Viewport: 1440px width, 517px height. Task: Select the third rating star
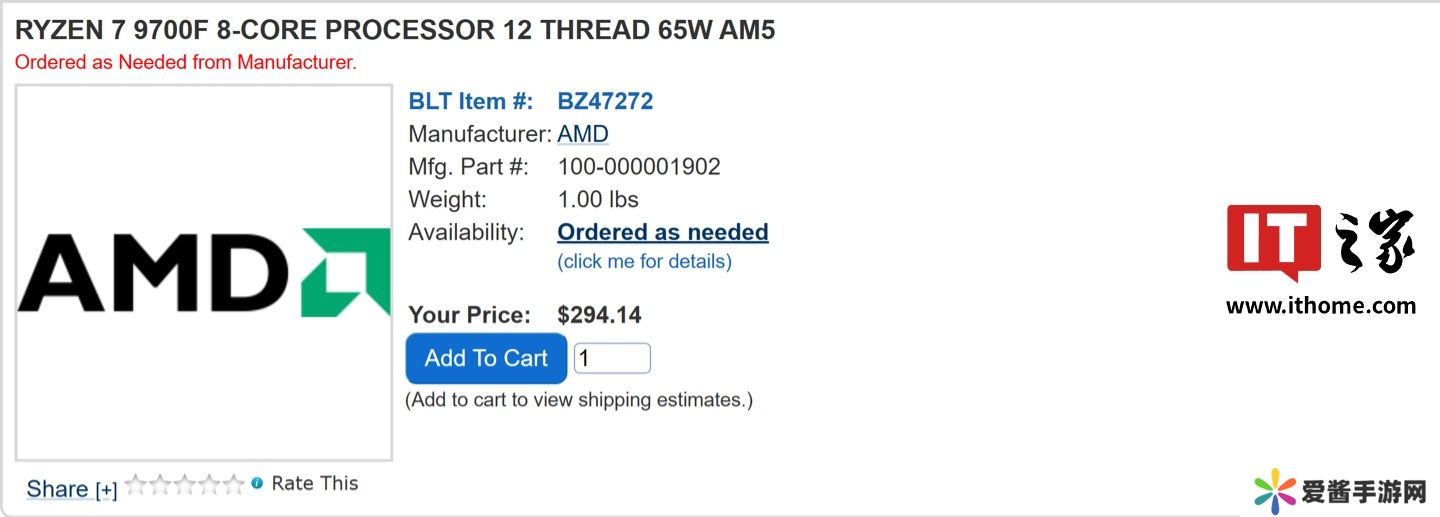pyautogui.click(x=184, y=485)
